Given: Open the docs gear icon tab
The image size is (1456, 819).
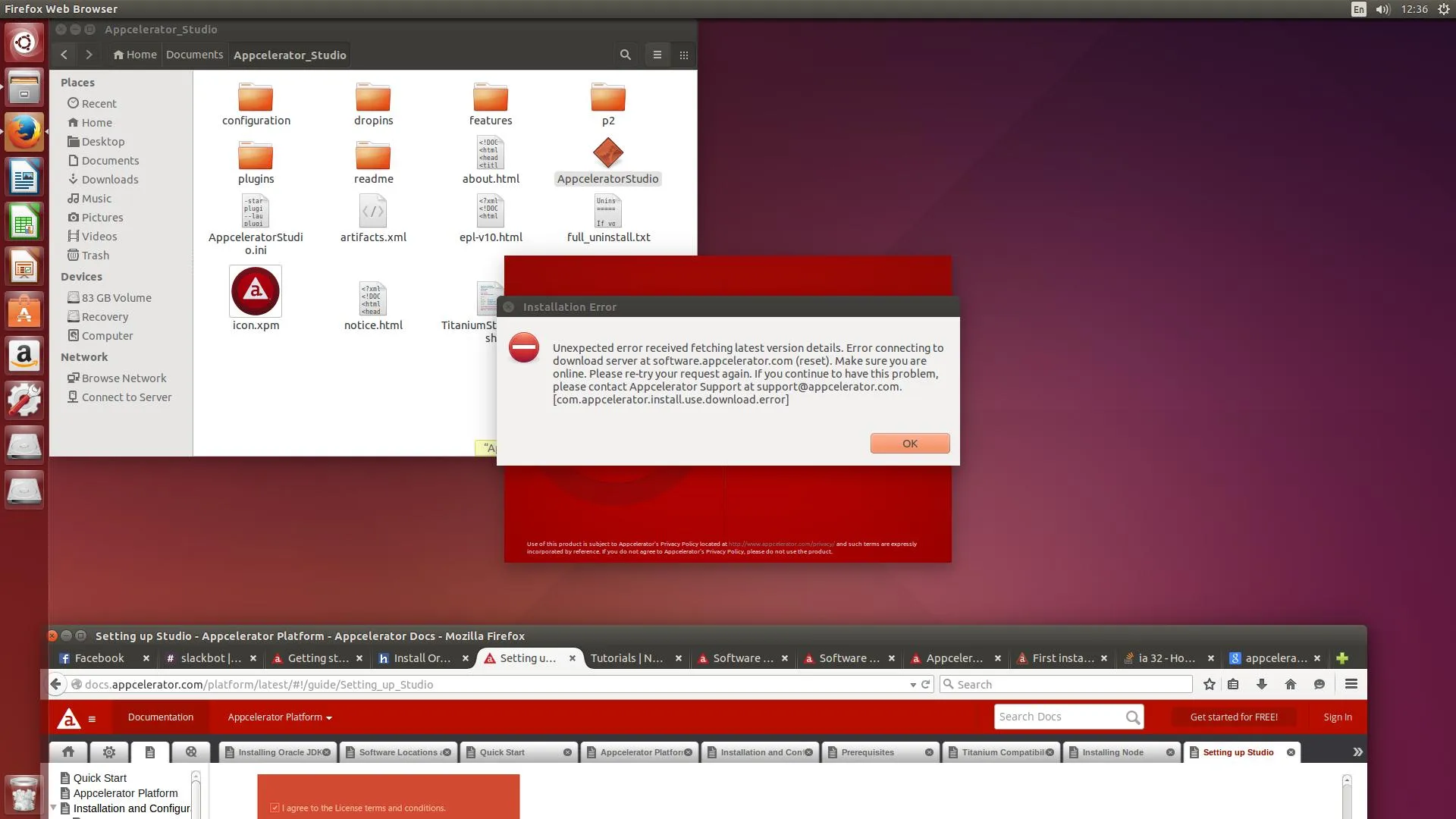Looking at the screenshot, I should 109,752.
